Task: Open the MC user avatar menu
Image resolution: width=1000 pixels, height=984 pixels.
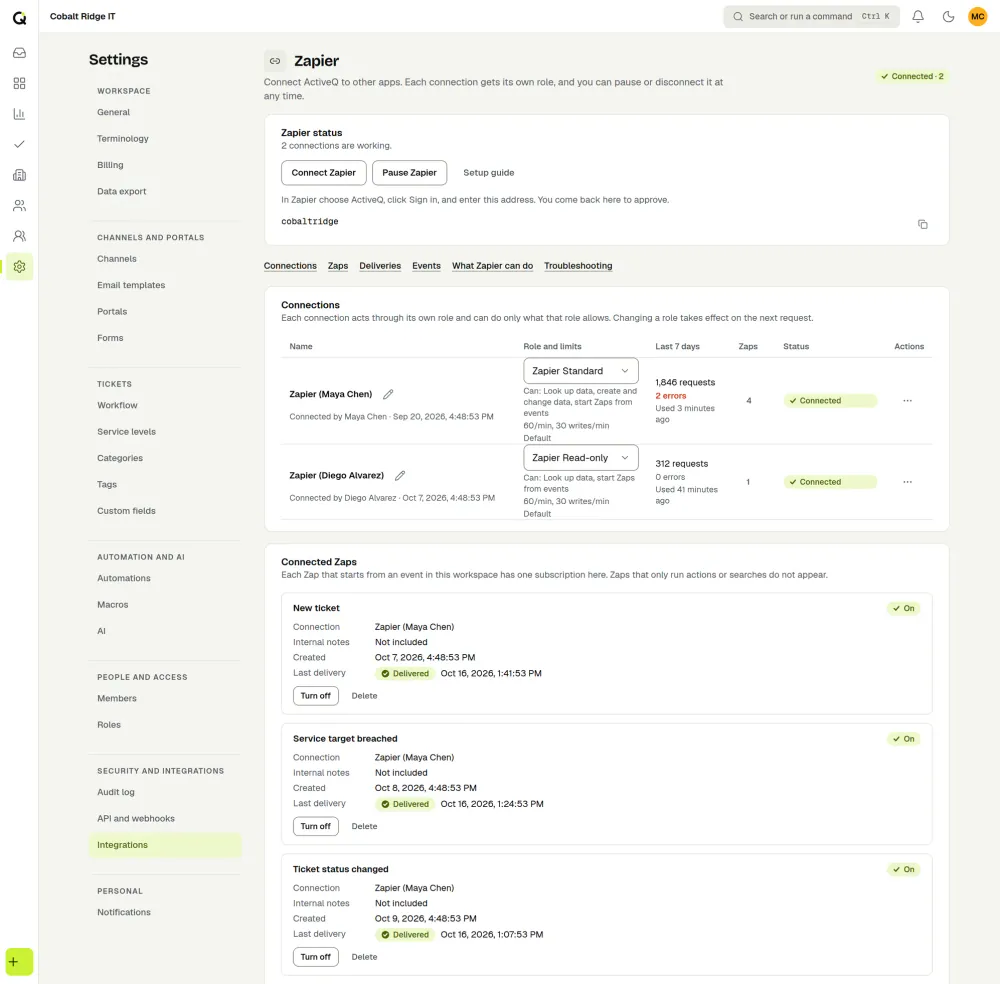Action: (977, 17)
